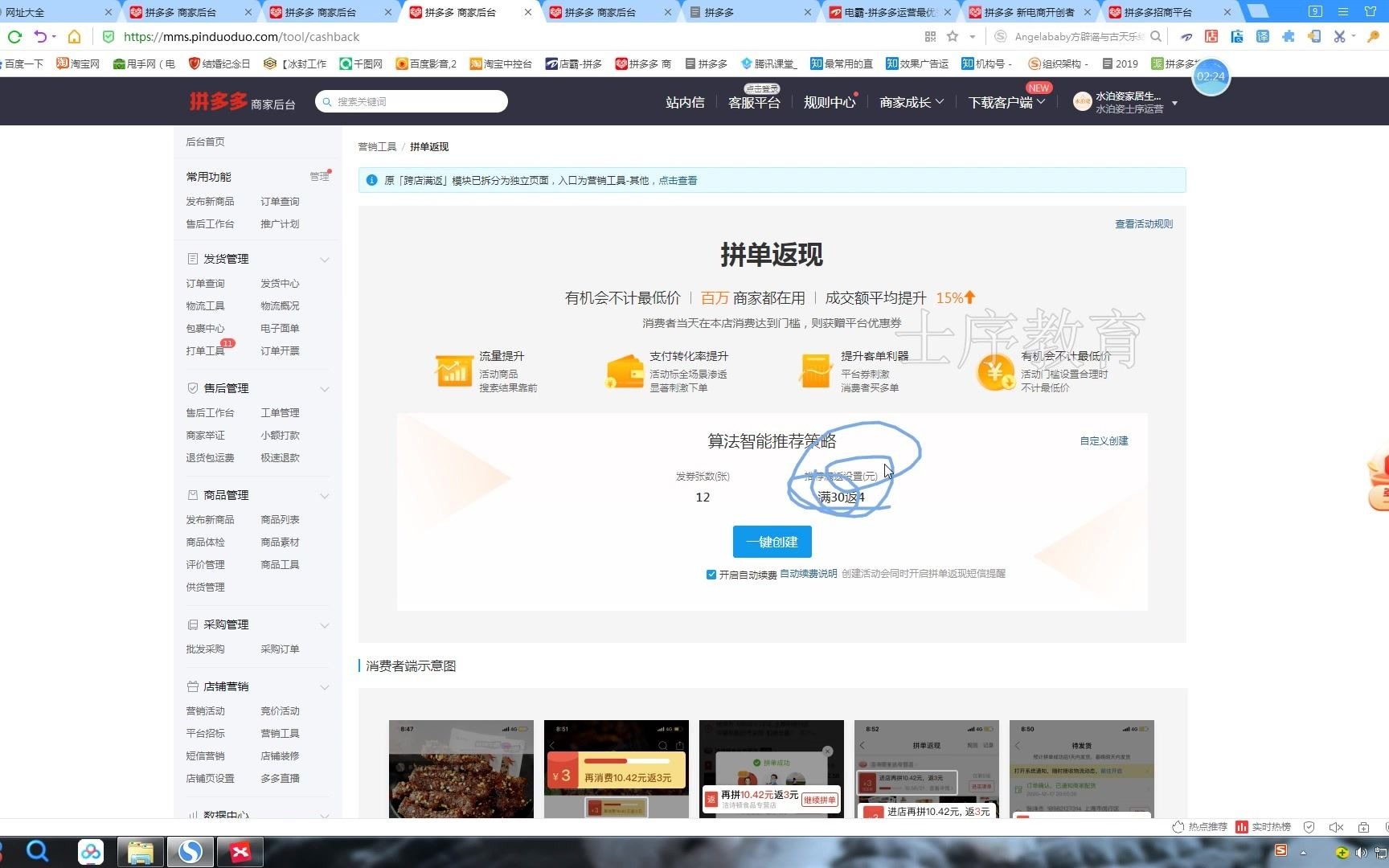Viewport: 1389px width, 868px height.
Task: Go to browser home page icon
Action: point(74,37)
